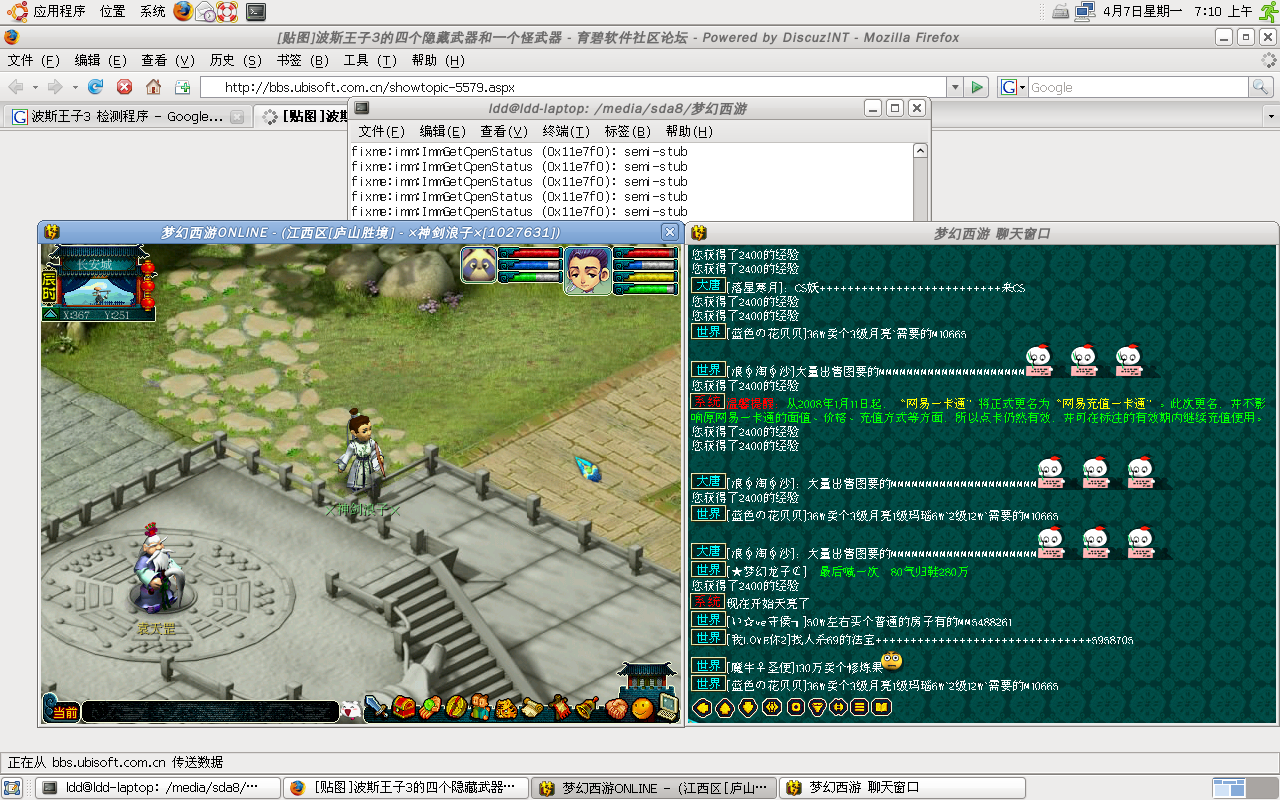Screen dimensions: 1280x800
Task: Click the golden bell icon in game toolbar
Action: point(587,707)
